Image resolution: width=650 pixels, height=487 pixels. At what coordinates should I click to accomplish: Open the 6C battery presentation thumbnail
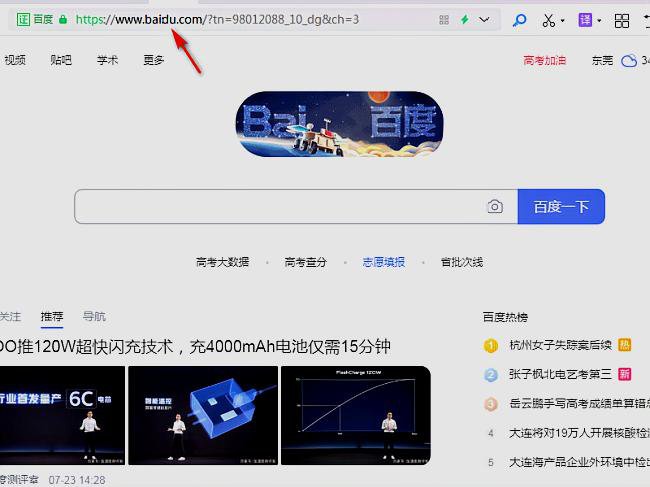(62, 415)
